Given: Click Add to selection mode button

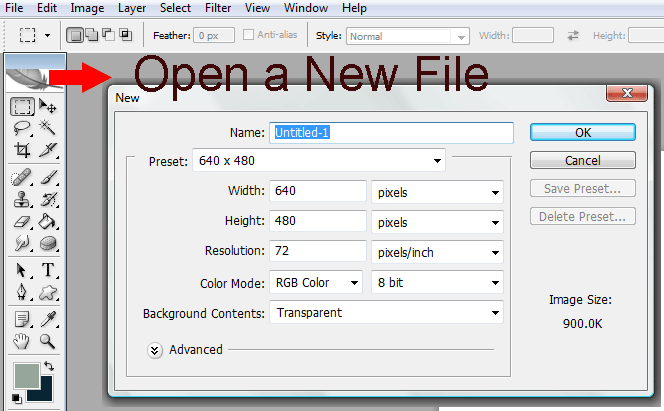Looking at the screenshot, I should [x=91, y=35].
